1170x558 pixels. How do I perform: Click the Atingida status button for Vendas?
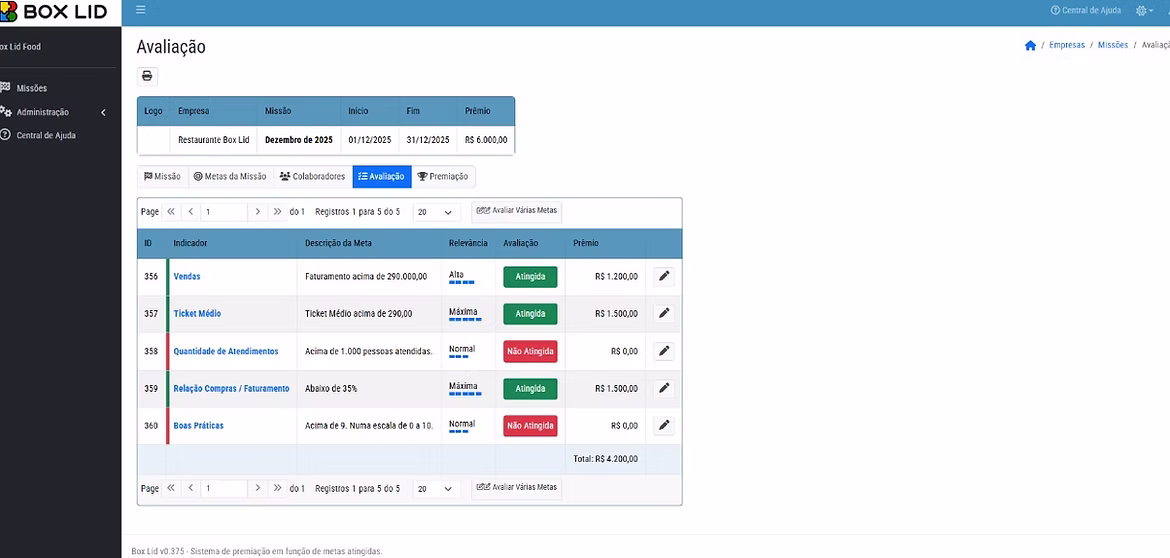click(x=530, y=276)
